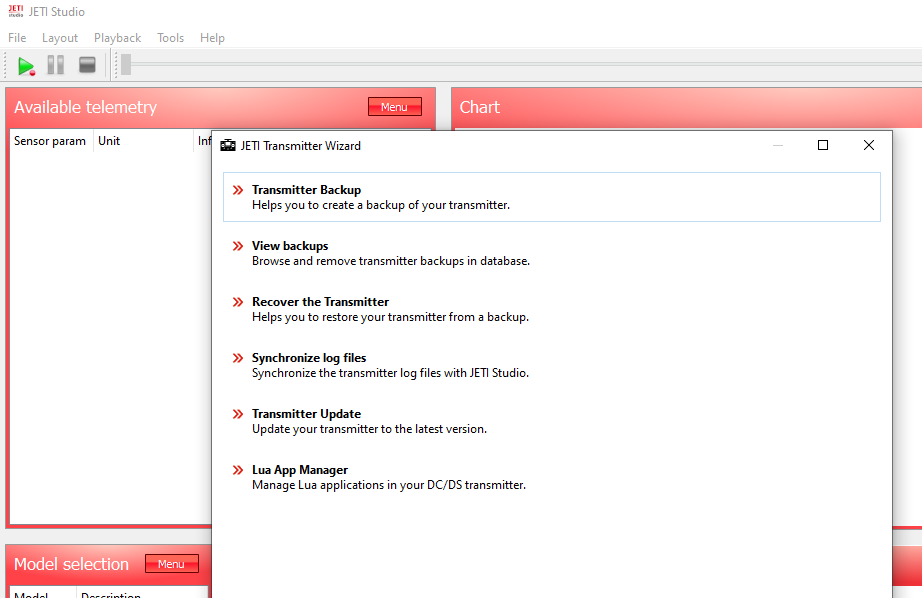Open the Layout menu
This screenshot has width=922, height=598.
coord(60,38)
